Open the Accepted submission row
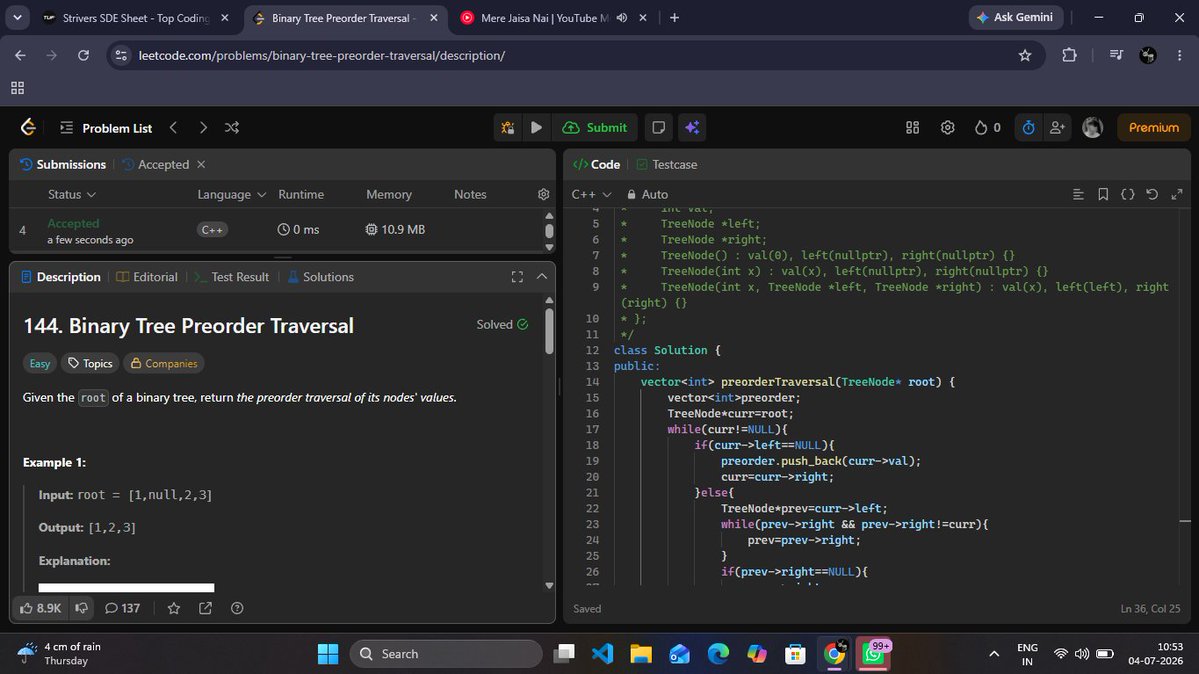 click(x=278, y=230)
